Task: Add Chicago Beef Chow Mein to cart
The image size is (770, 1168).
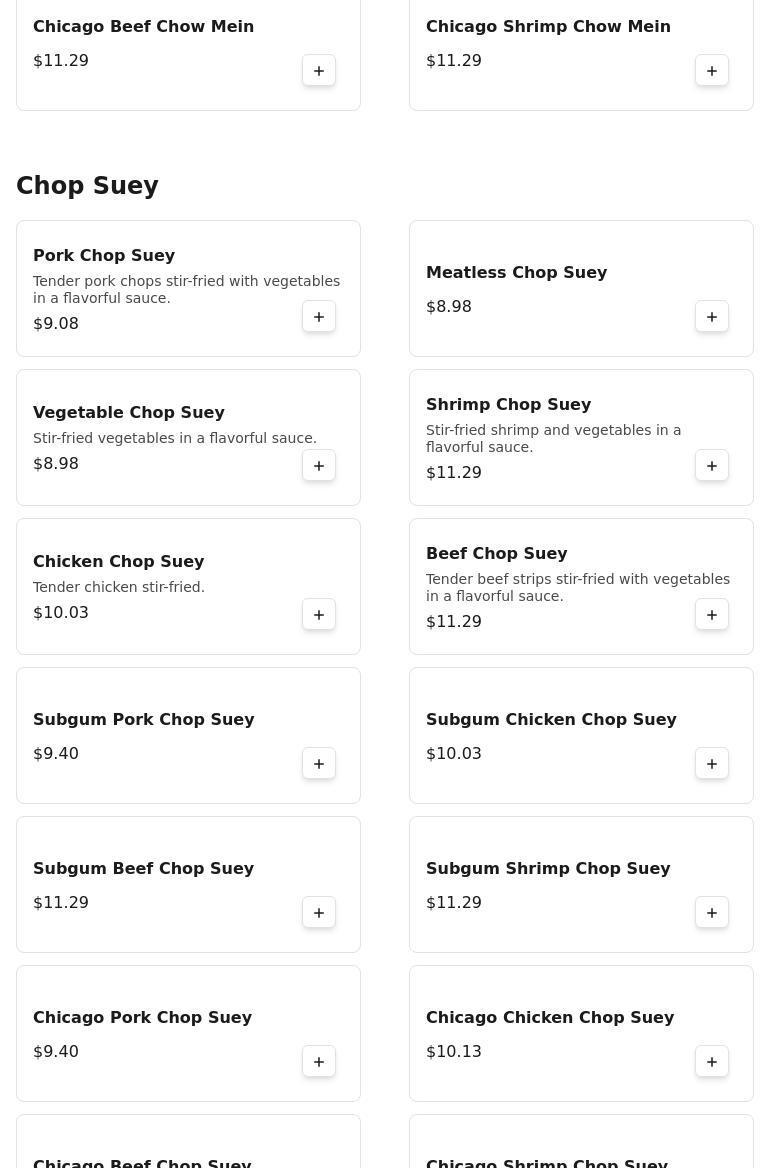Action: [x=319, y=71]
